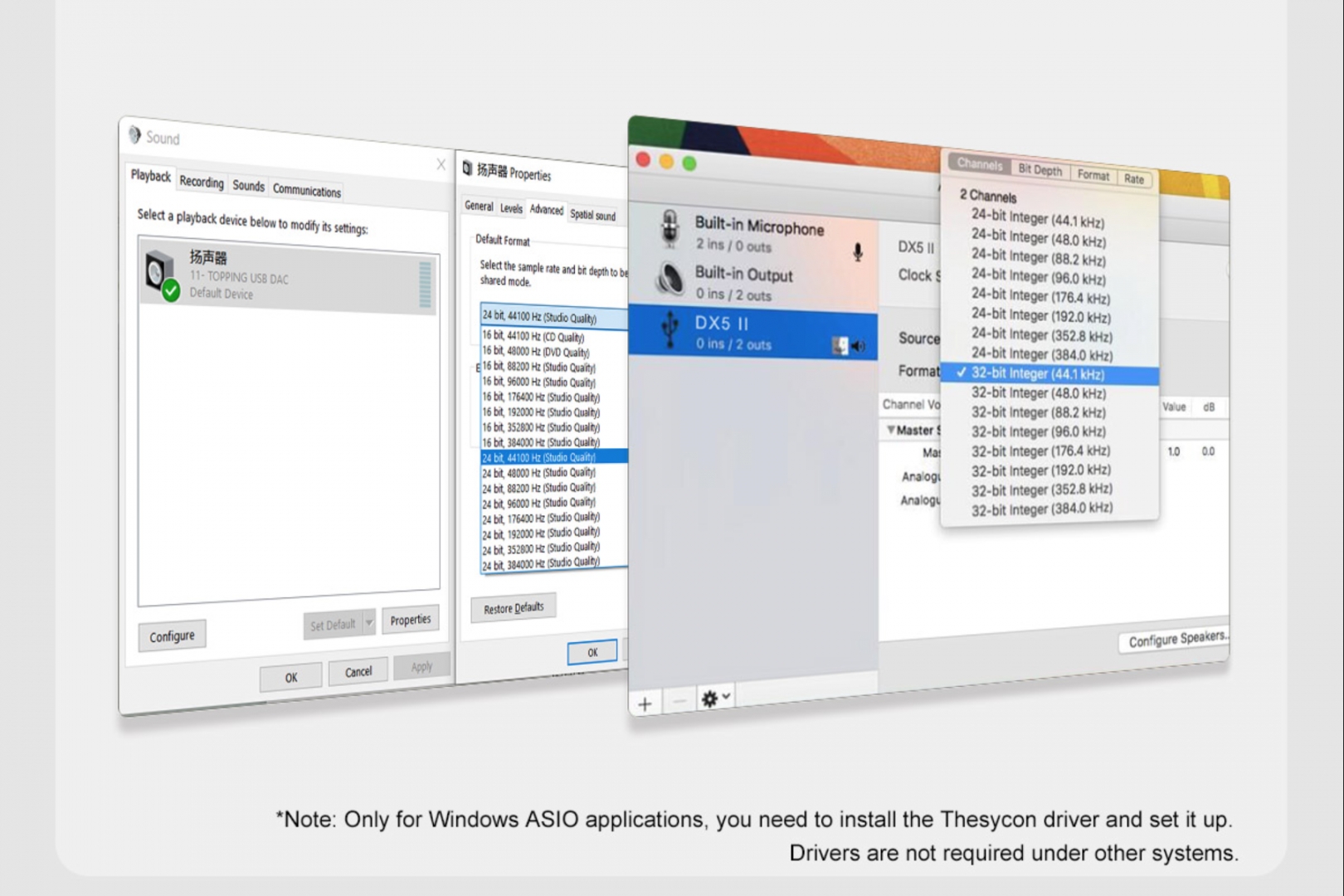
Task: Click the Configure button in Sound dialog
Action: (172, 636)
